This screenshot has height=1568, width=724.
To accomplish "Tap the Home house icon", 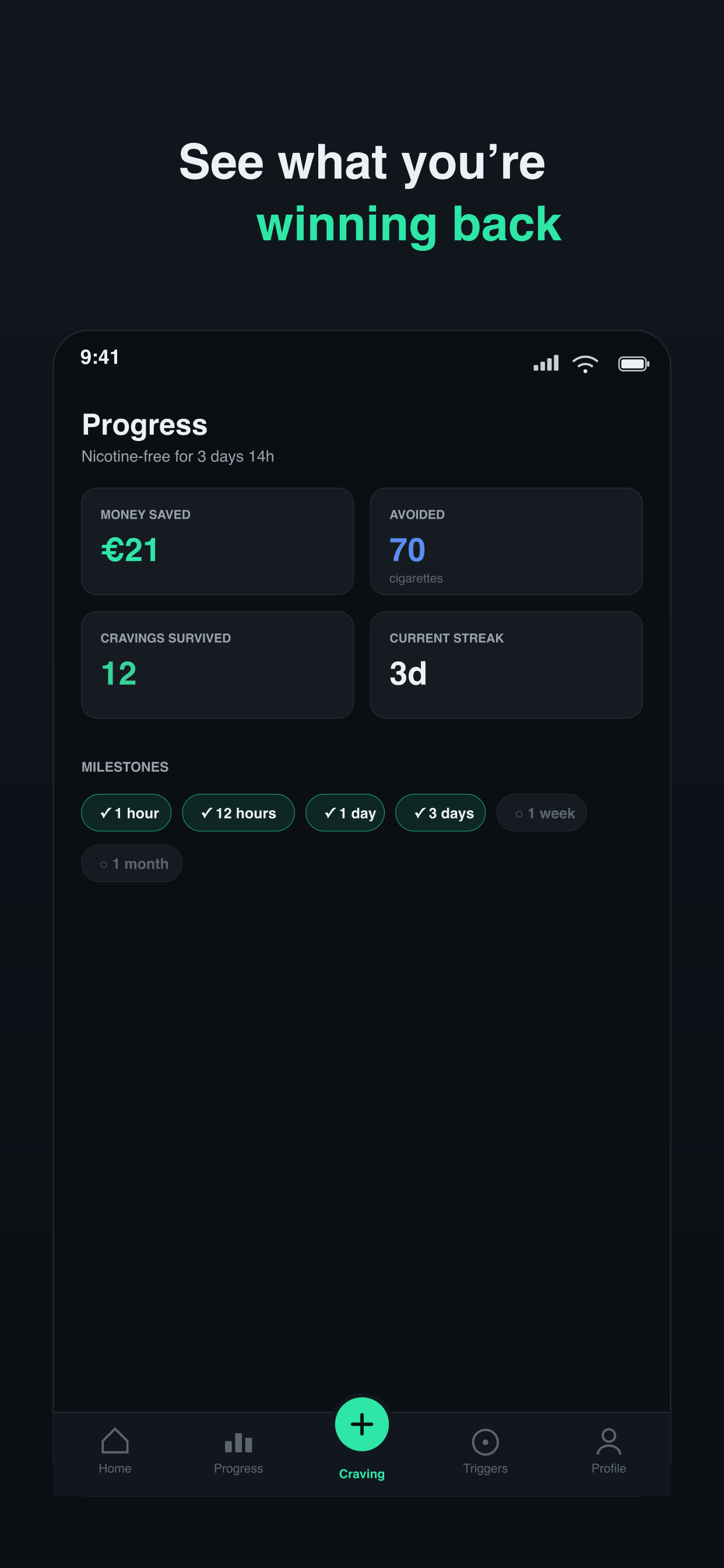I will point(115,1440).
